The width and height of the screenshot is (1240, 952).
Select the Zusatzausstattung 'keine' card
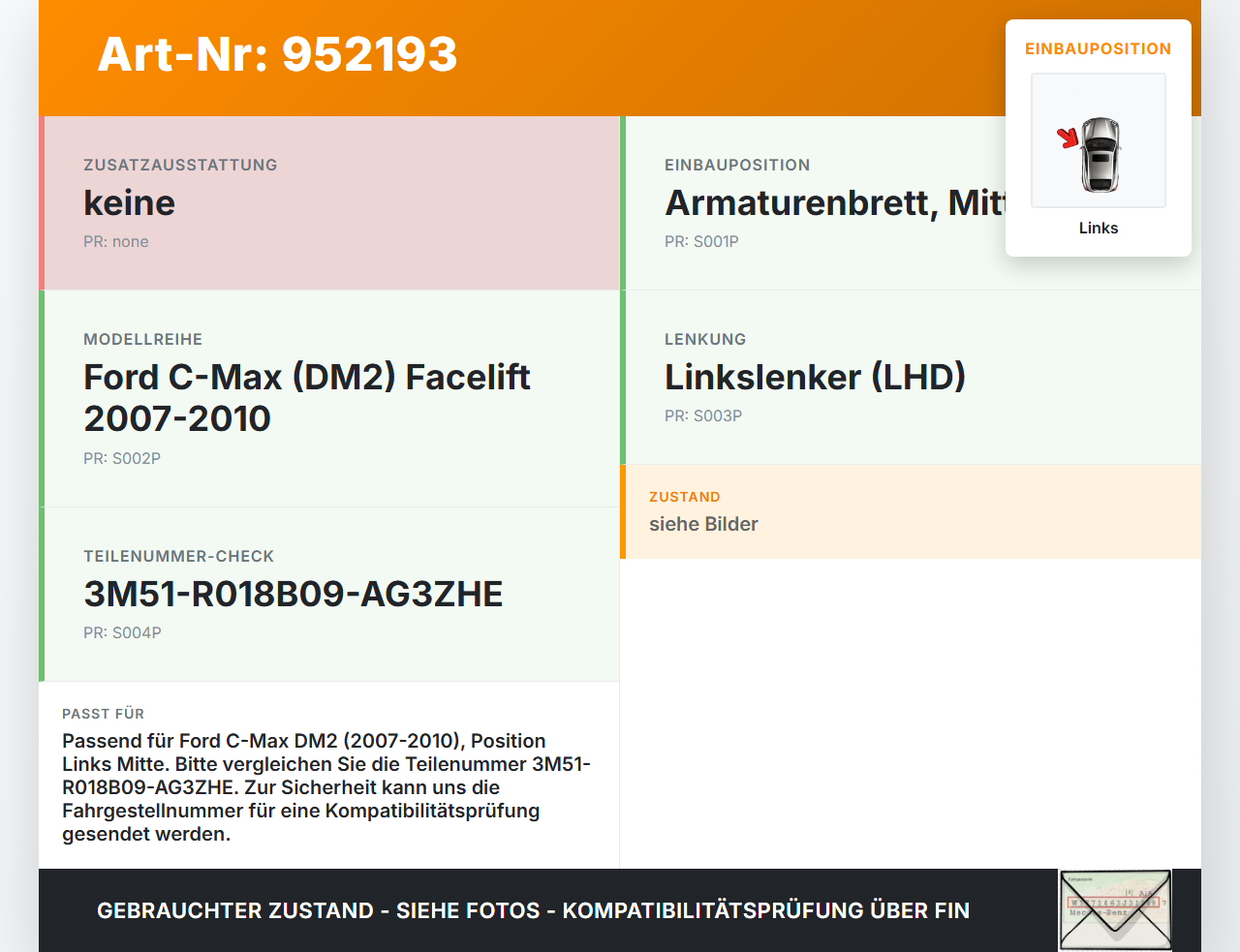click(x=329, y=203)
